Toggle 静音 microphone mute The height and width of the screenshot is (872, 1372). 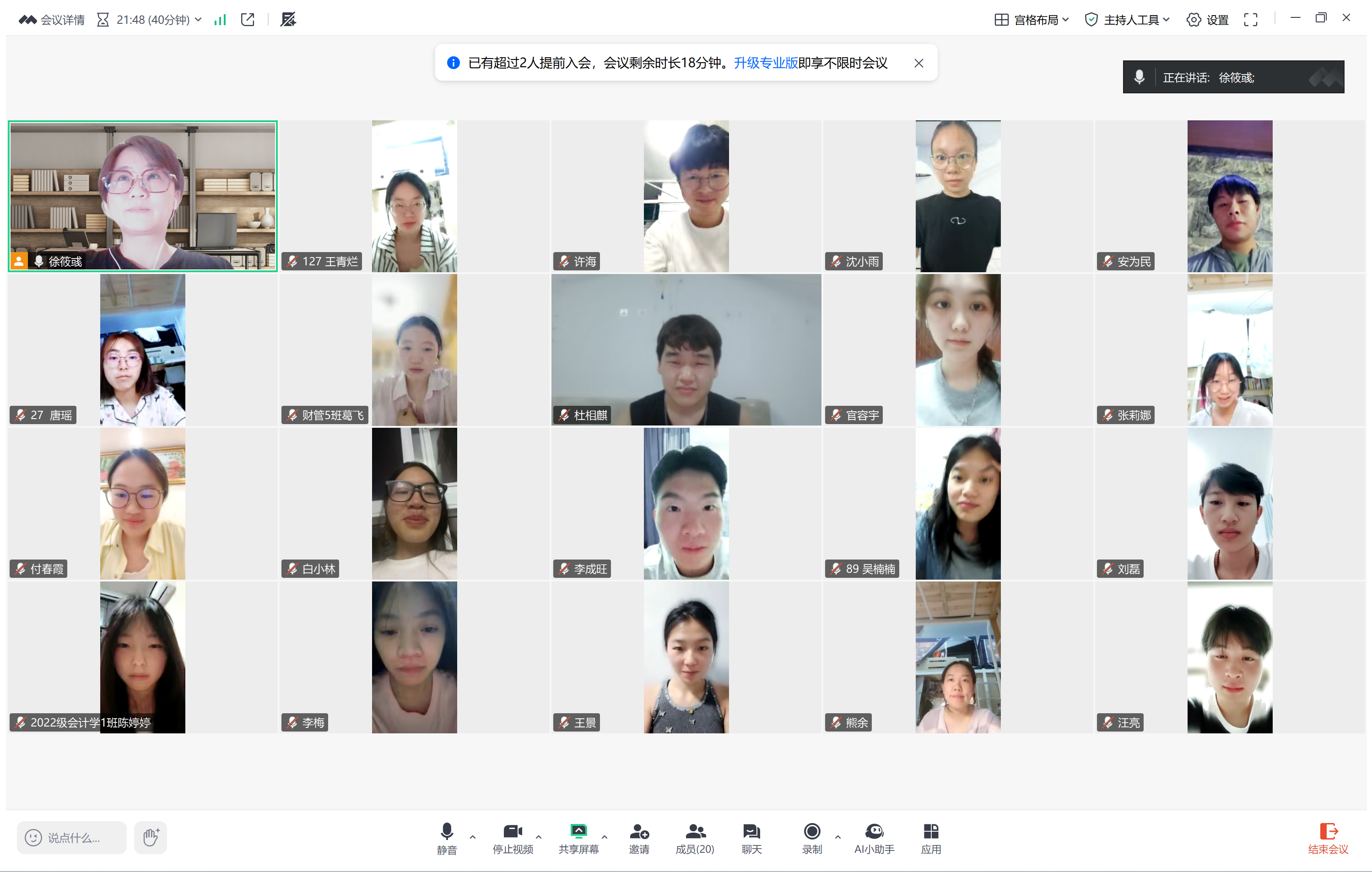pos(447,837)
